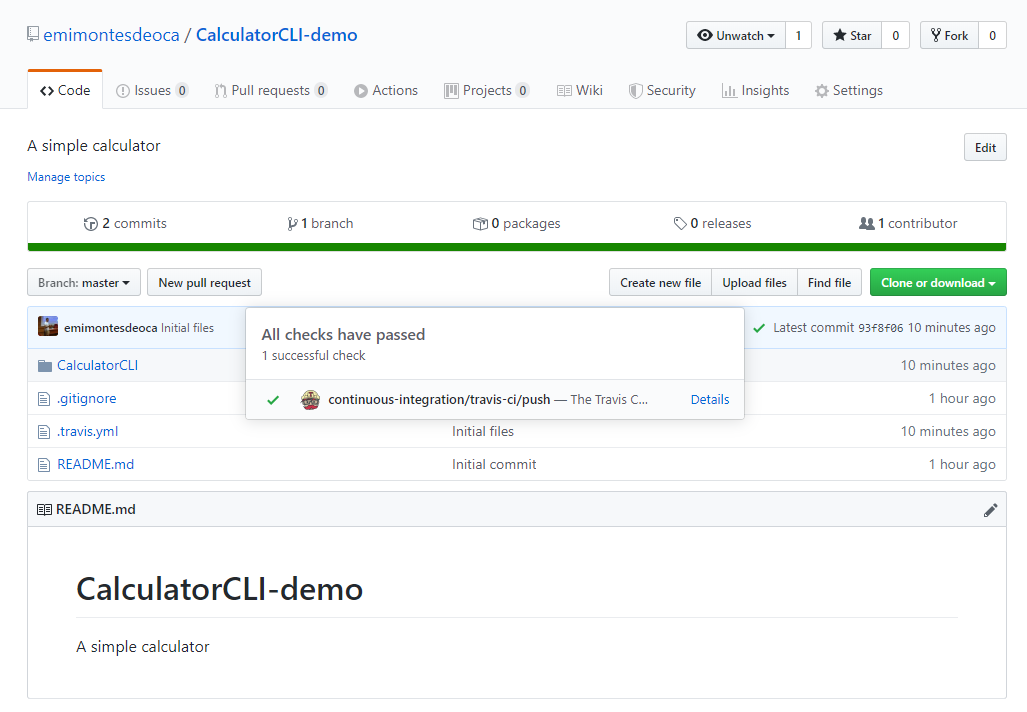The width and height of the screenshot is (1027, 712).
Task: Click the CalculatorCLI folder icon
Action: point(44,366)
